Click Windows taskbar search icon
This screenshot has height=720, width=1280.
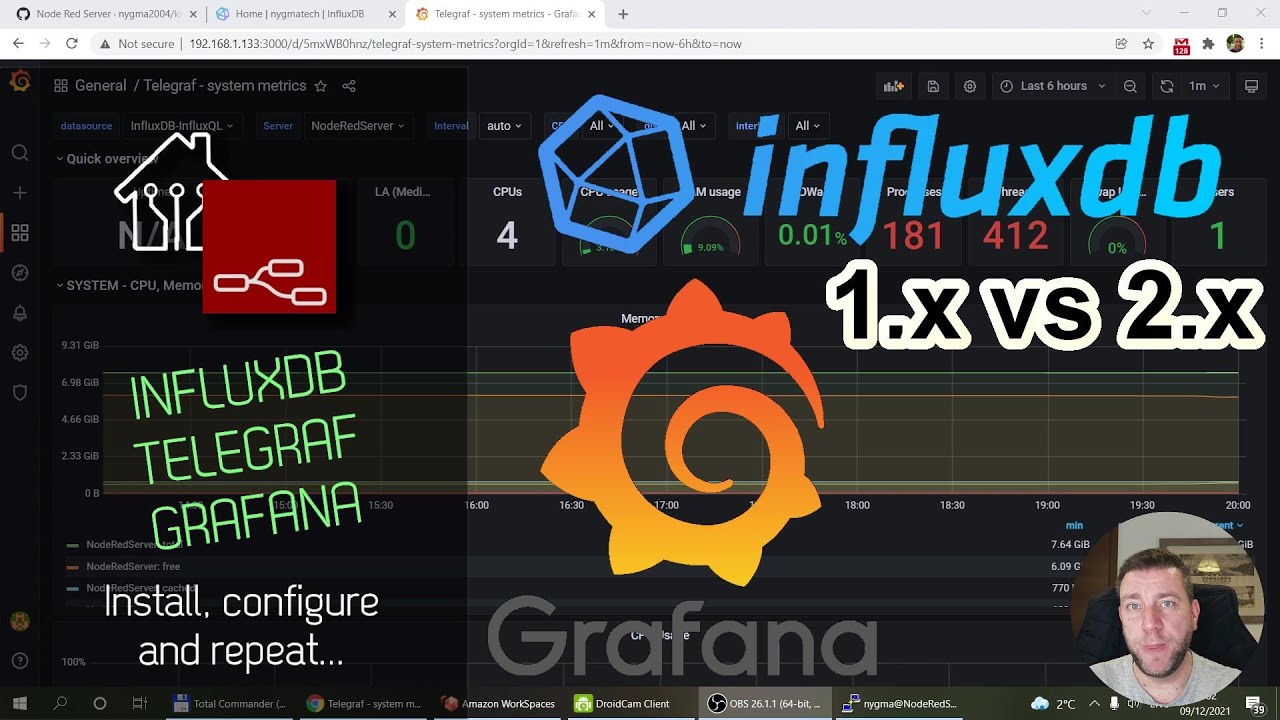click(x=60, y=703)
